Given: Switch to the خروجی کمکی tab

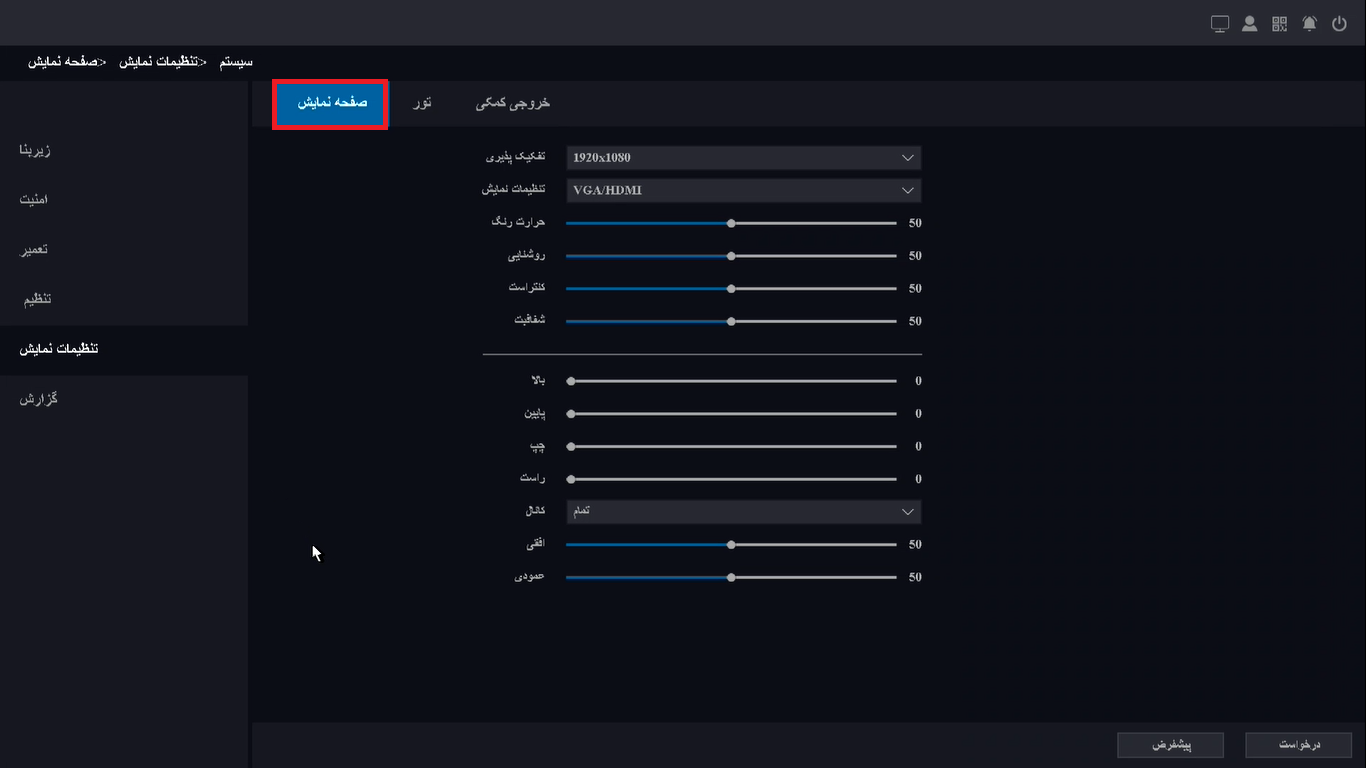Looking at the screenshot, I should click(512, 103).
